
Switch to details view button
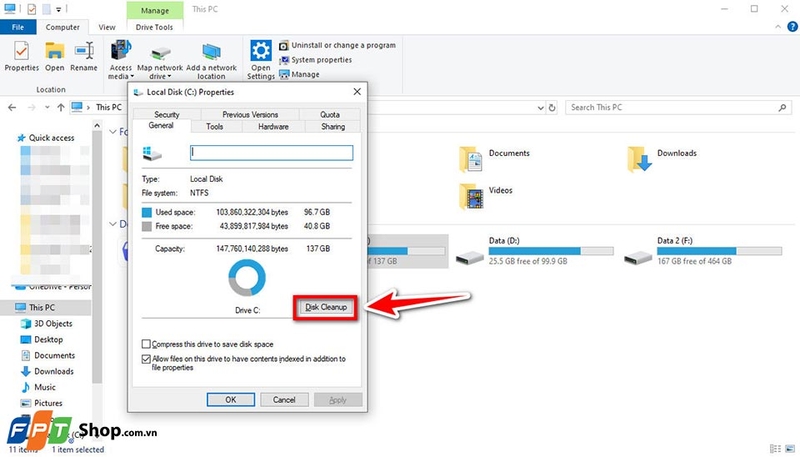tap(776, 449)
